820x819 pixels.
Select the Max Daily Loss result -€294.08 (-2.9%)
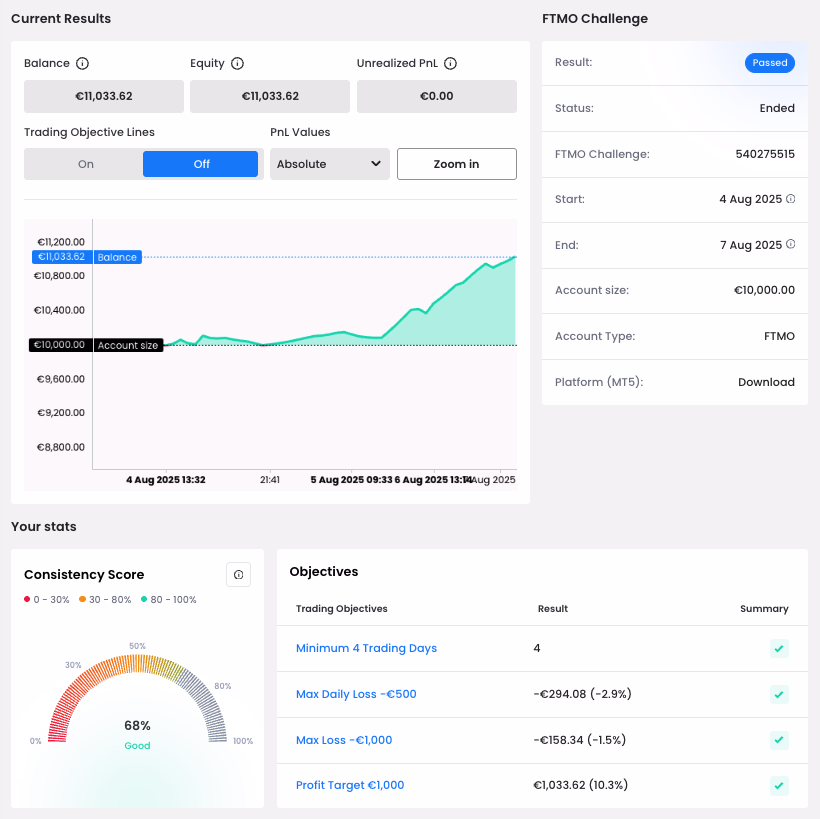tap(583, 695)
